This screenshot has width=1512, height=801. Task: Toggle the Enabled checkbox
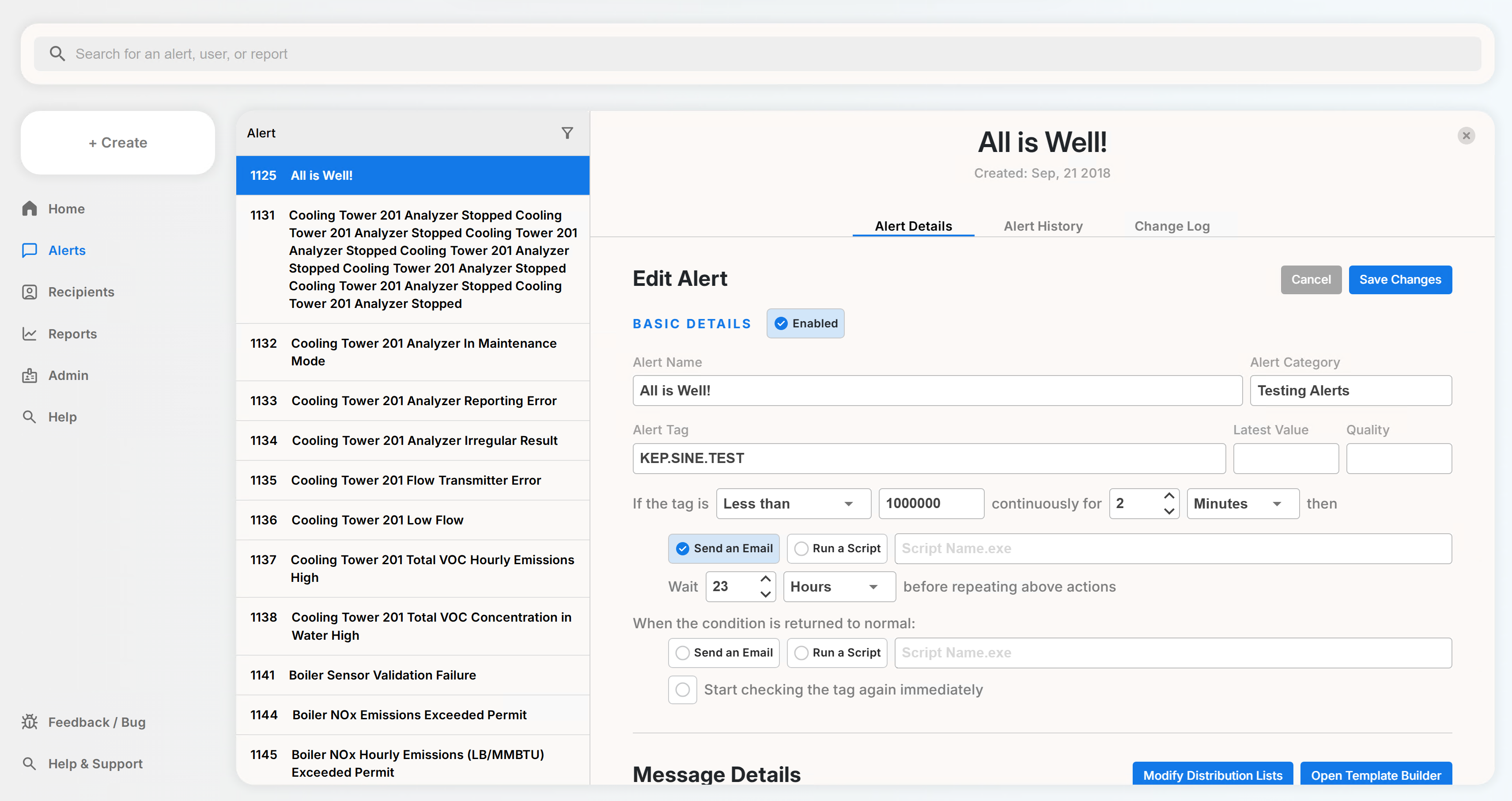[781, 323]
